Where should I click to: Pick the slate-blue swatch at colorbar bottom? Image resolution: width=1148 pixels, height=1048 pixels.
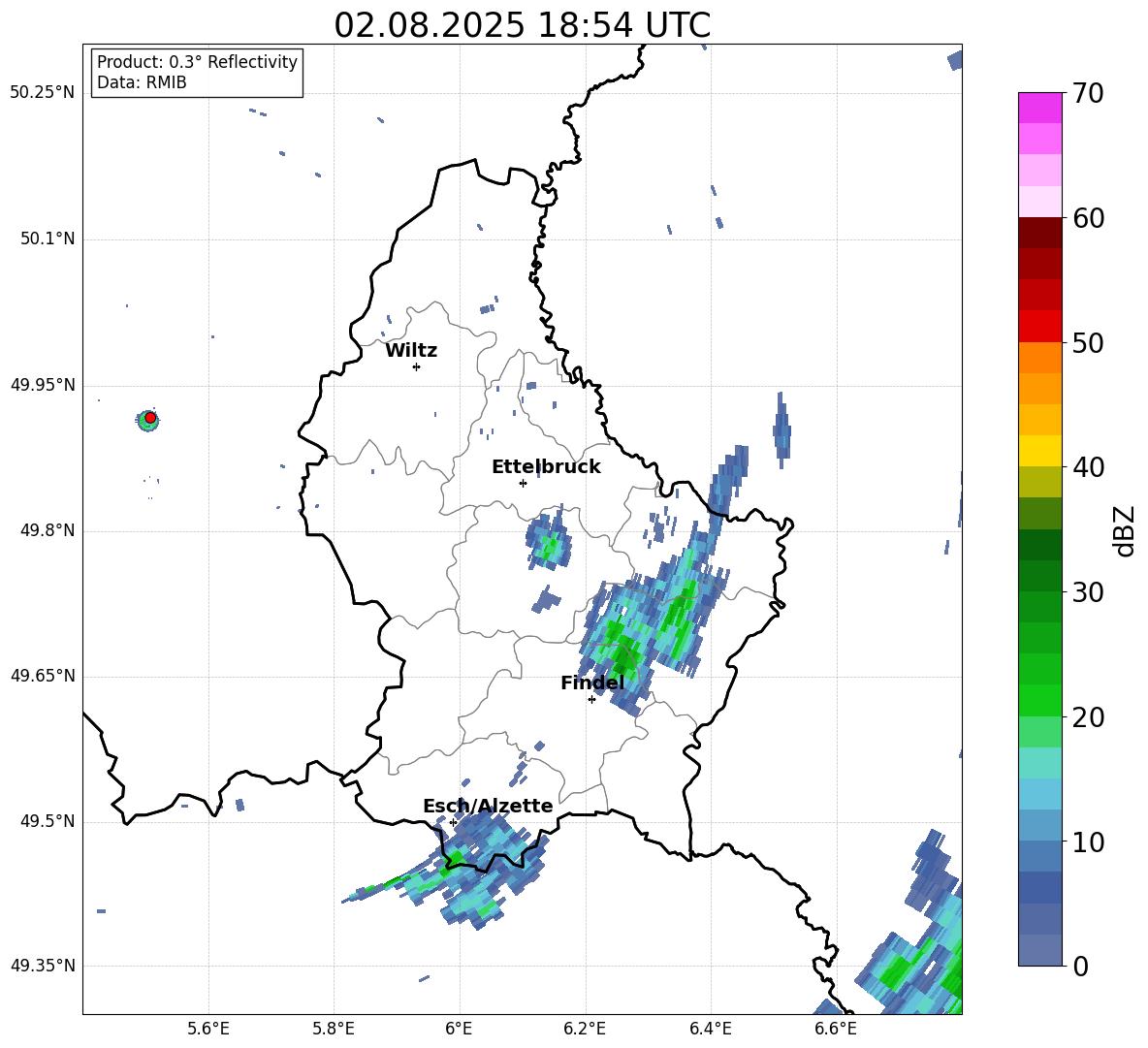[x=1039, y=951]
